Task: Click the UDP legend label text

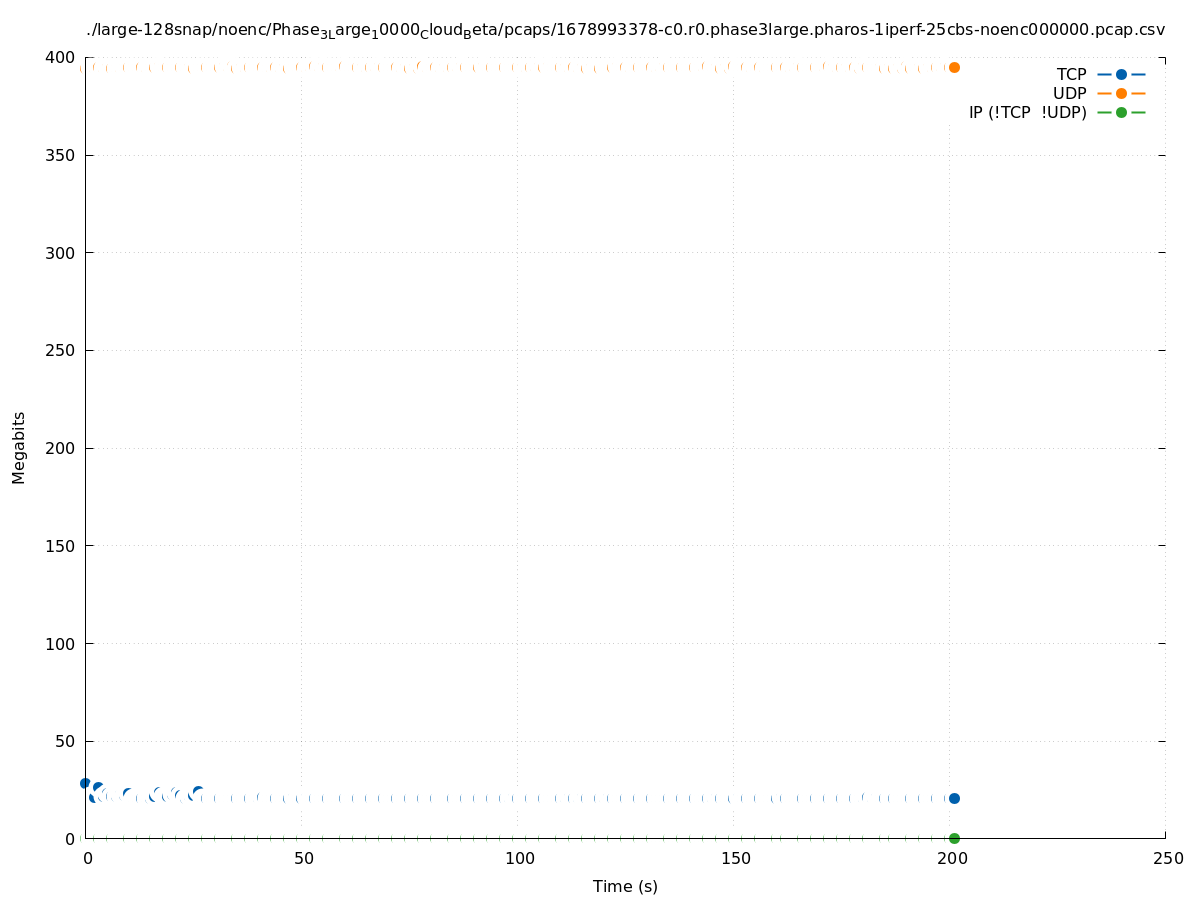Action: (x=1069, y=93)
